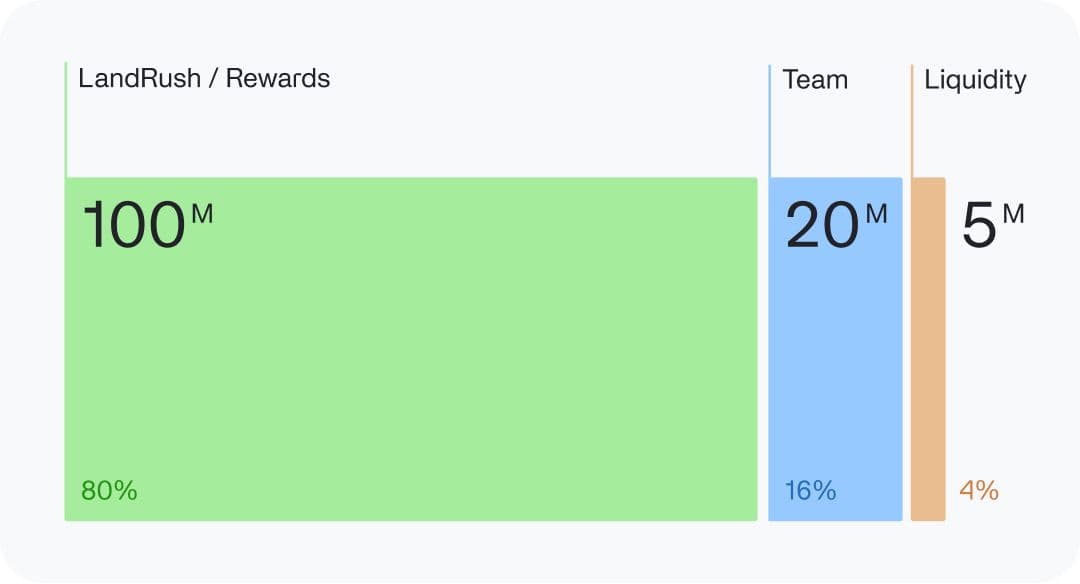
Task: Click the 20 value in the blue bar
Action: [x=822, y=225]
